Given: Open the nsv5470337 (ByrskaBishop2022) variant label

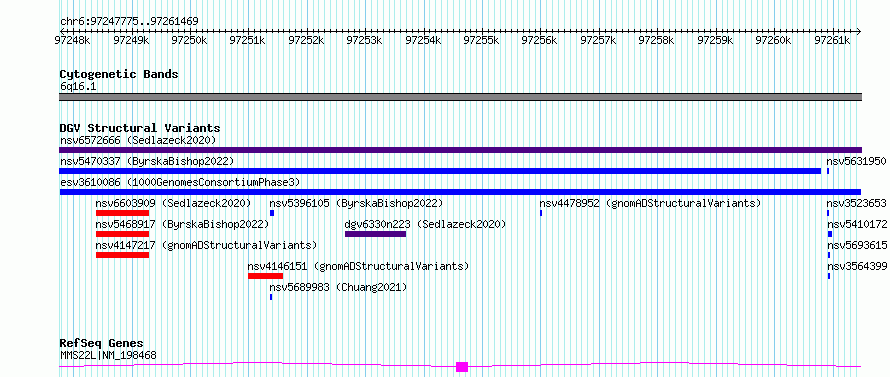Looking at the screenshot, I should (147, 161).
